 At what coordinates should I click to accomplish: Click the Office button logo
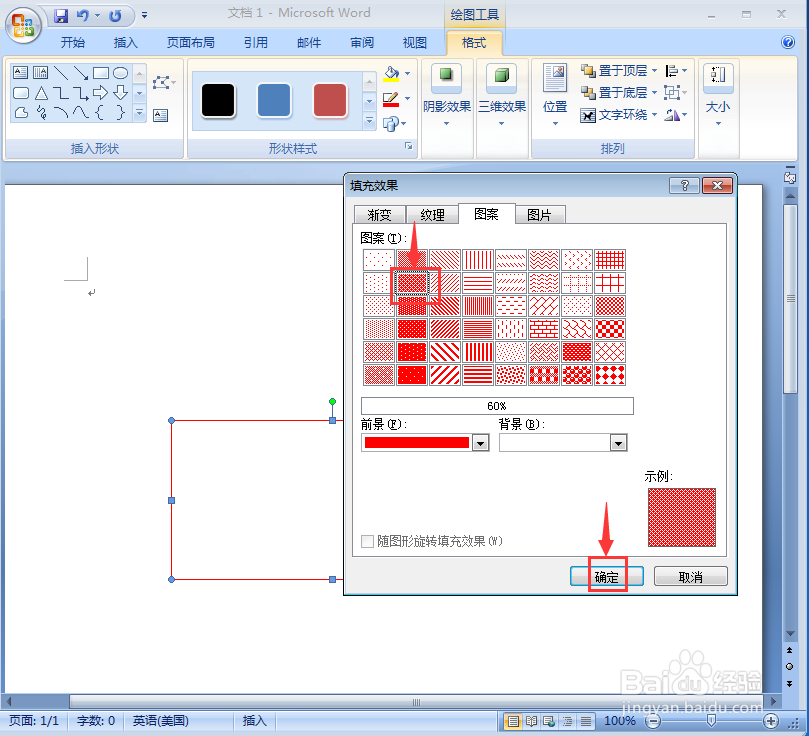(x=23, y=25)
